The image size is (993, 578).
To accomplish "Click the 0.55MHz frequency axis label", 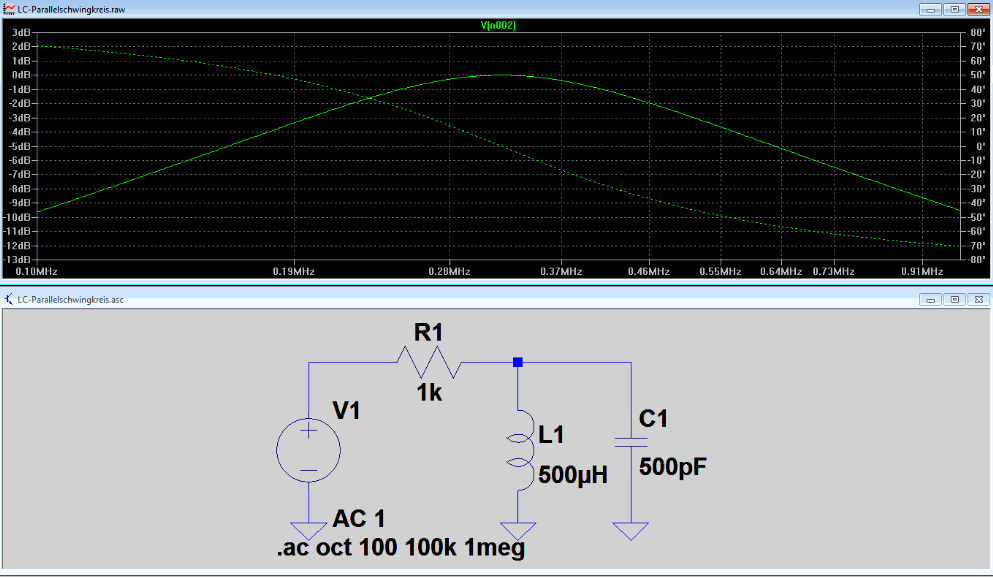I will [720, 272].
